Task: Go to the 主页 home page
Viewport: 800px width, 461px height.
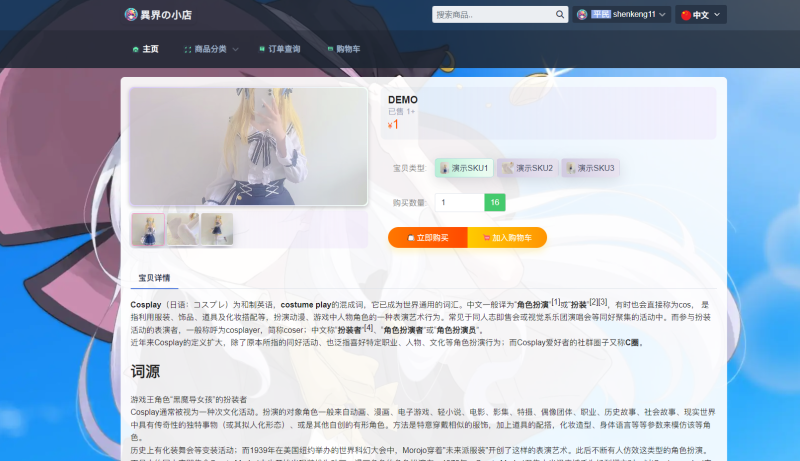Action: tap(146, 49)
